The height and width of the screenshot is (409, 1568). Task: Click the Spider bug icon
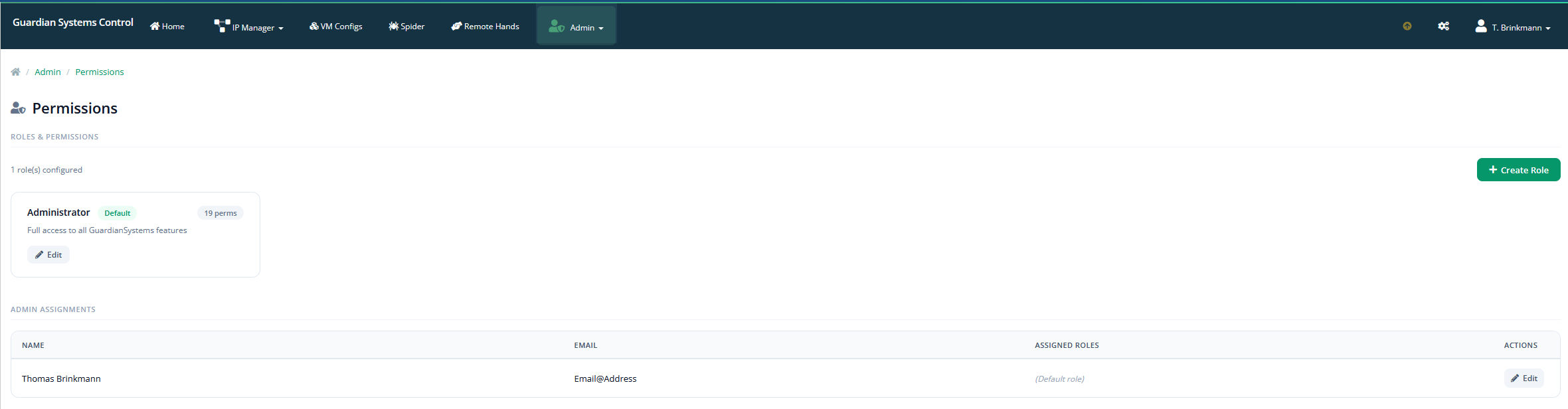(x=393, y=26)
